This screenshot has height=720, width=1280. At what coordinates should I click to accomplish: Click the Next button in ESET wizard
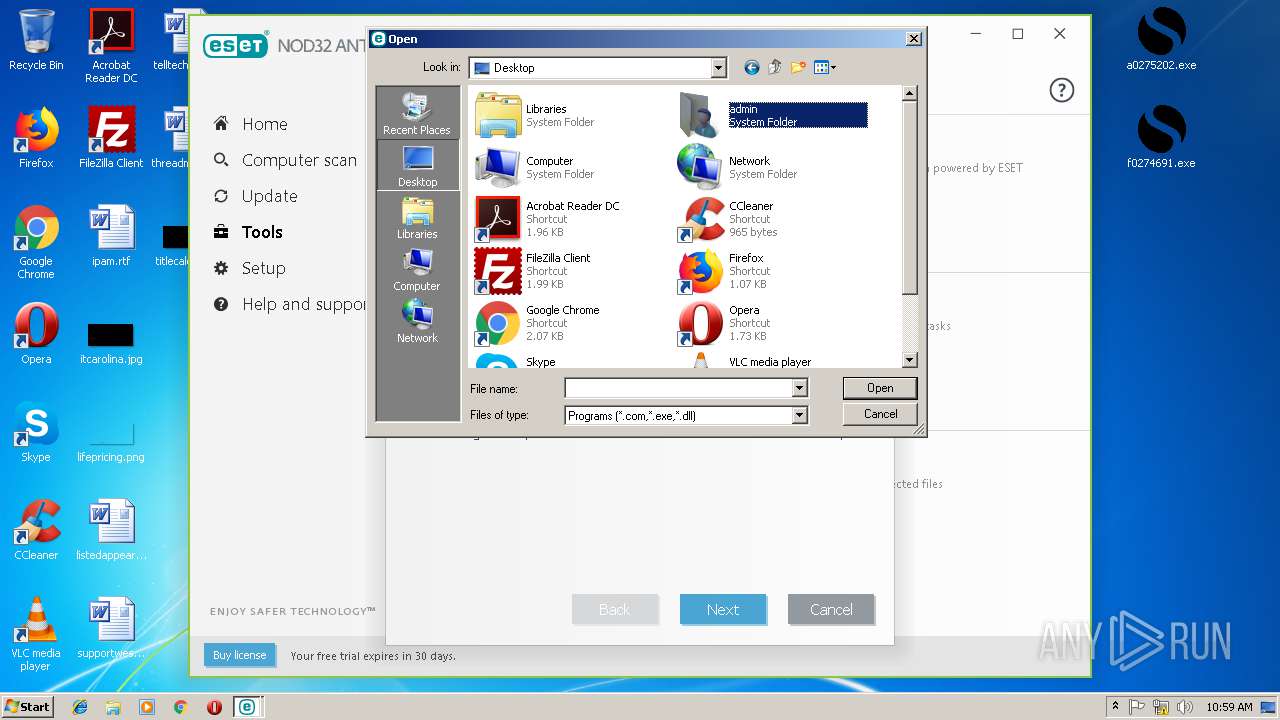[723, 609]
